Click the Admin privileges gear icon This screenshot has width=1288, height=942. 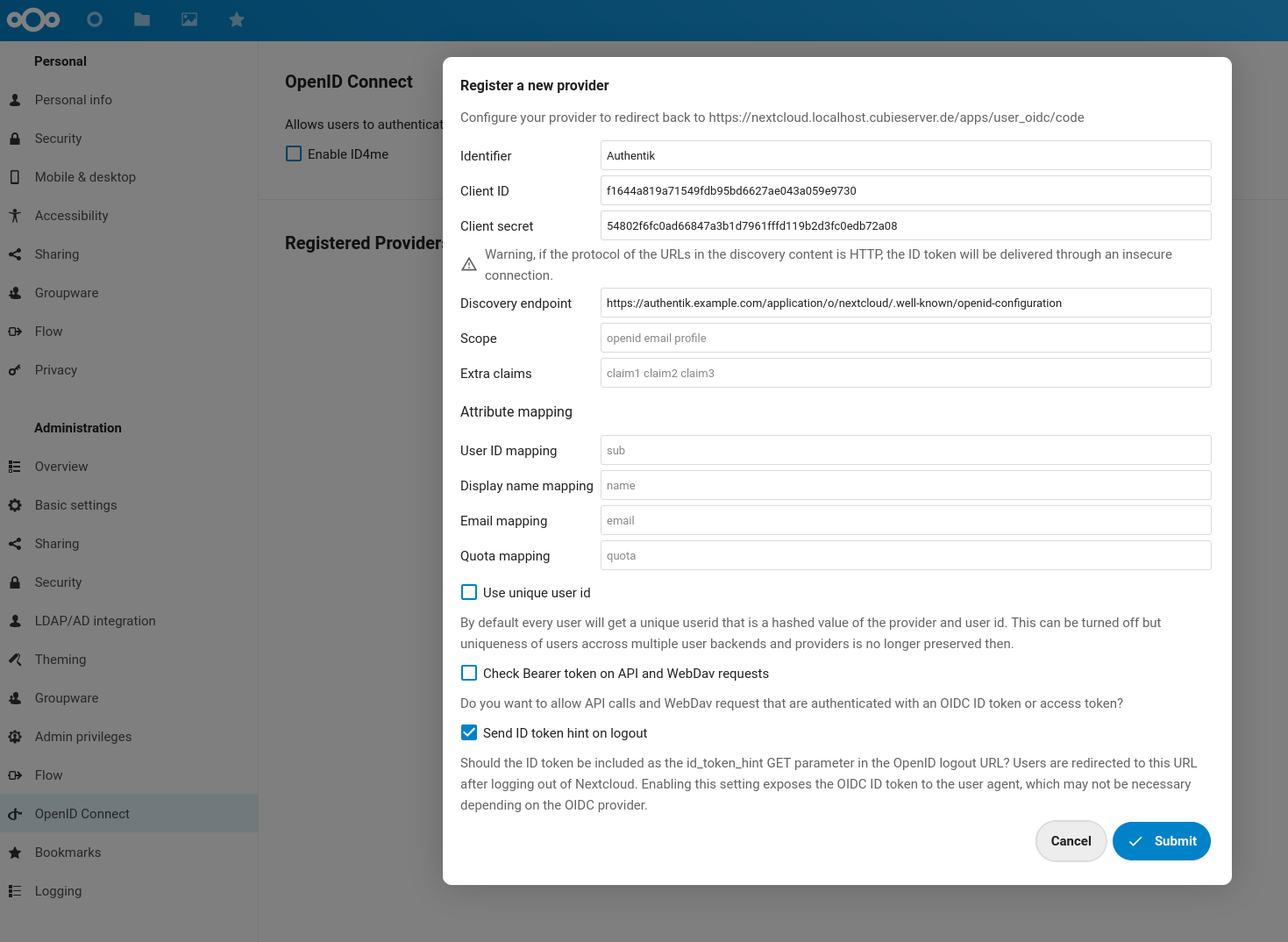click(15, 737)
